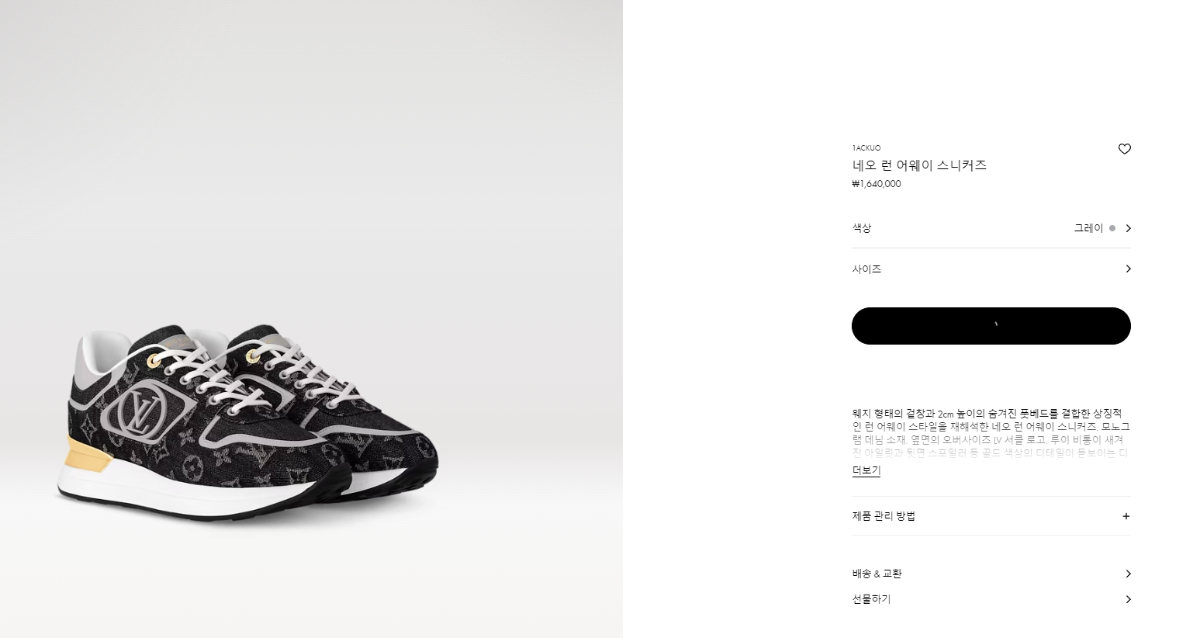
Task: Click the product description paragraph
Action: (x=989, y=433)
